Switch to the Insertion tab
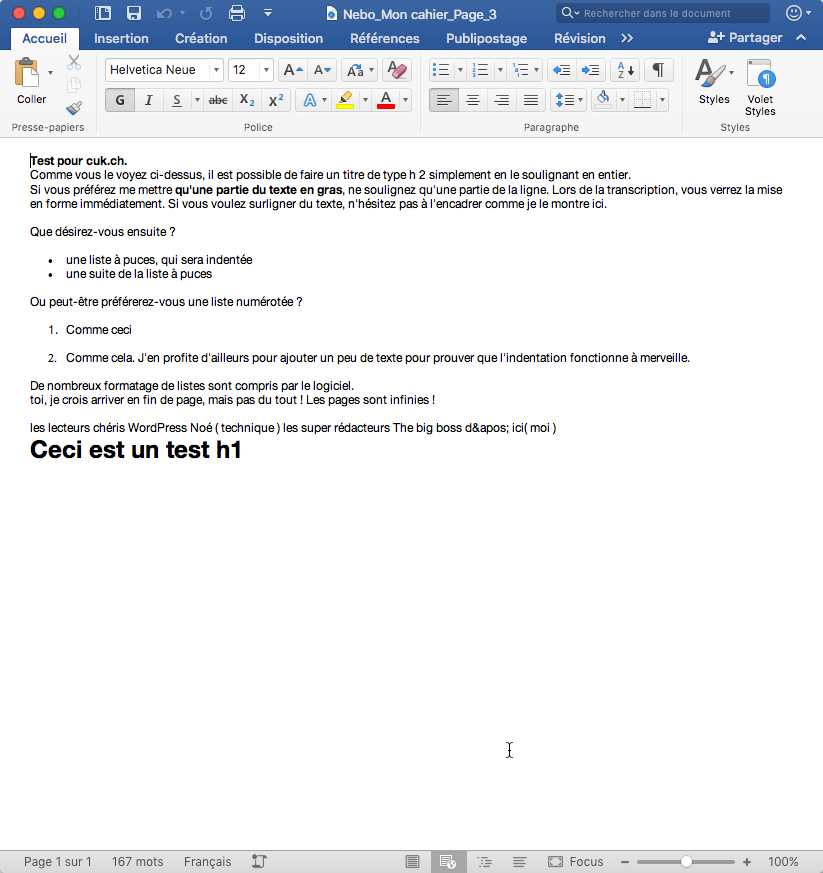 click(x=121, y=38)
